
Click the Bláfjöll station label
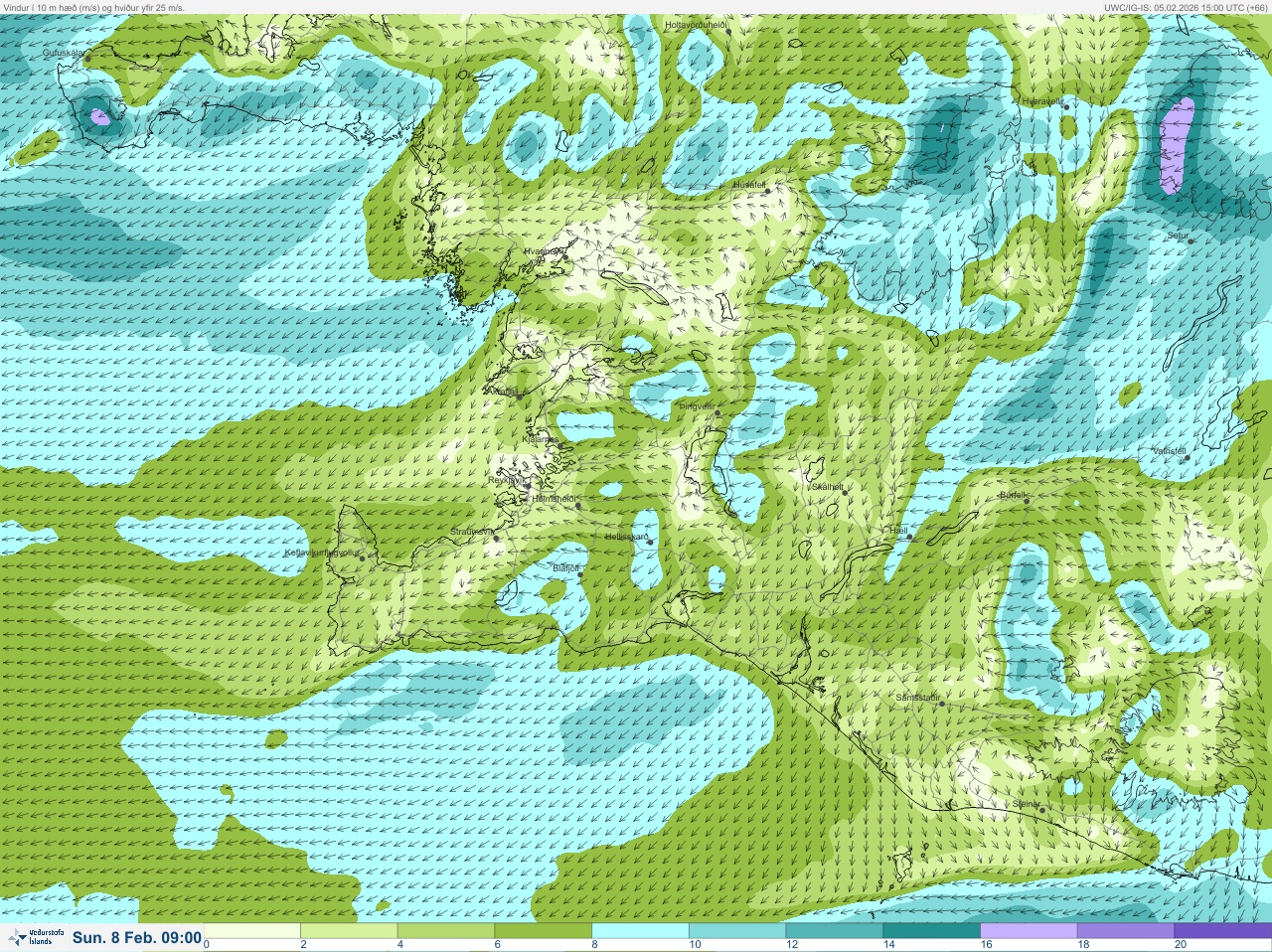pyautogui.click(x=565, y=567)
